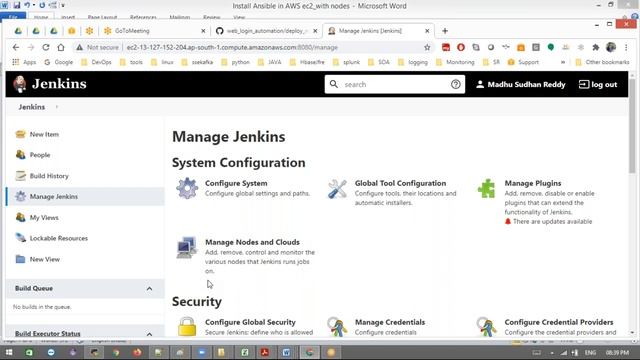The width and height of the screenshot is (640, 360).
Task: Open the Apps bookmarks shortcut
Action: tap(24, 62)
